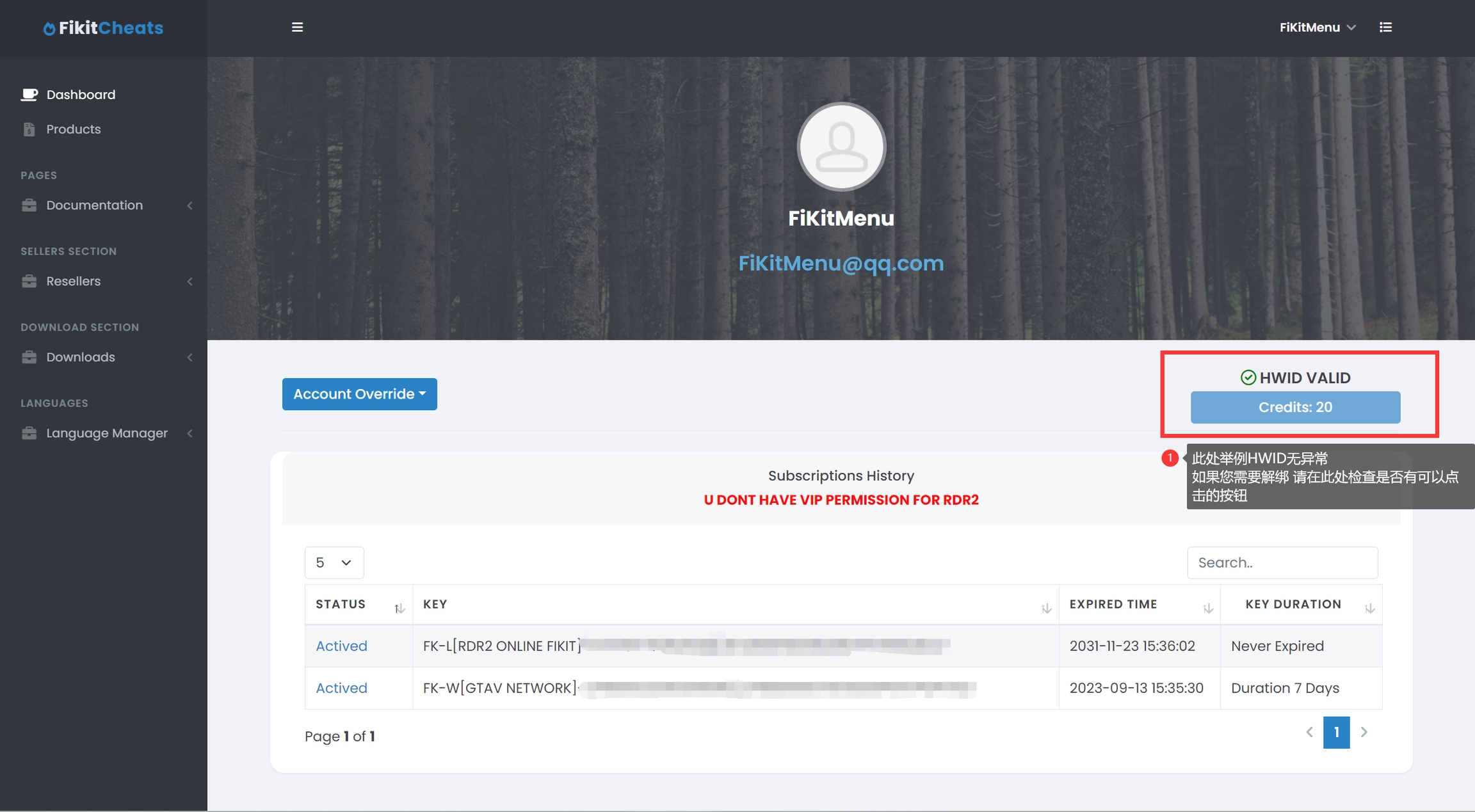Open the FiKitMenu user dropdown

click(1318, 28)
